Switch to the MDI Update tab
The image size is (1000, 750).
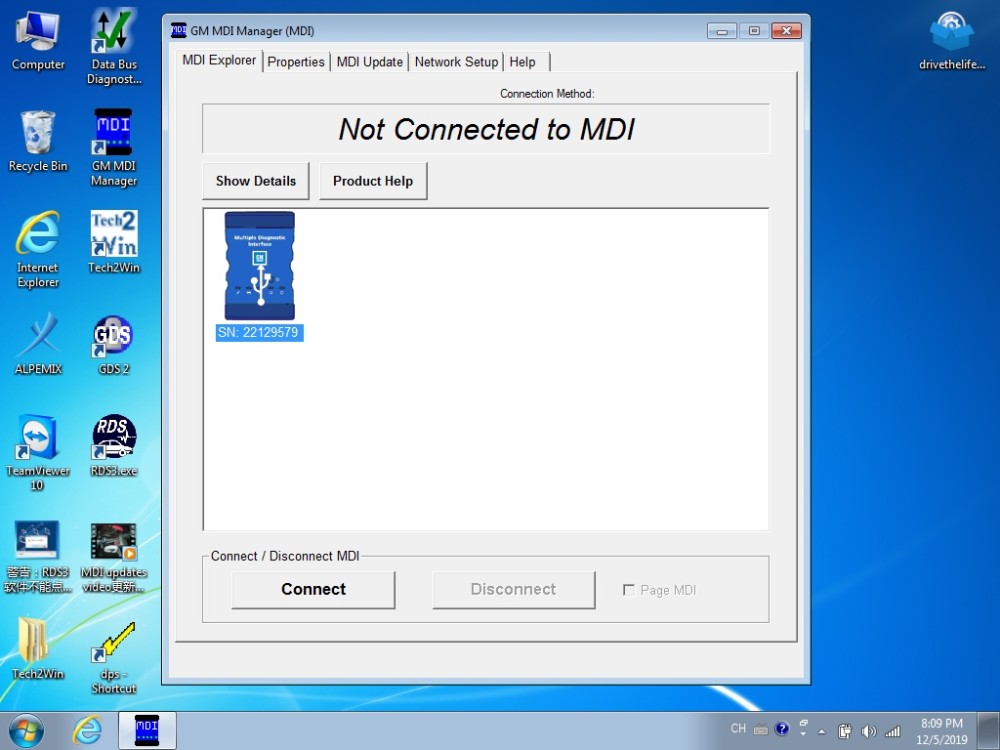pos(369,61)
